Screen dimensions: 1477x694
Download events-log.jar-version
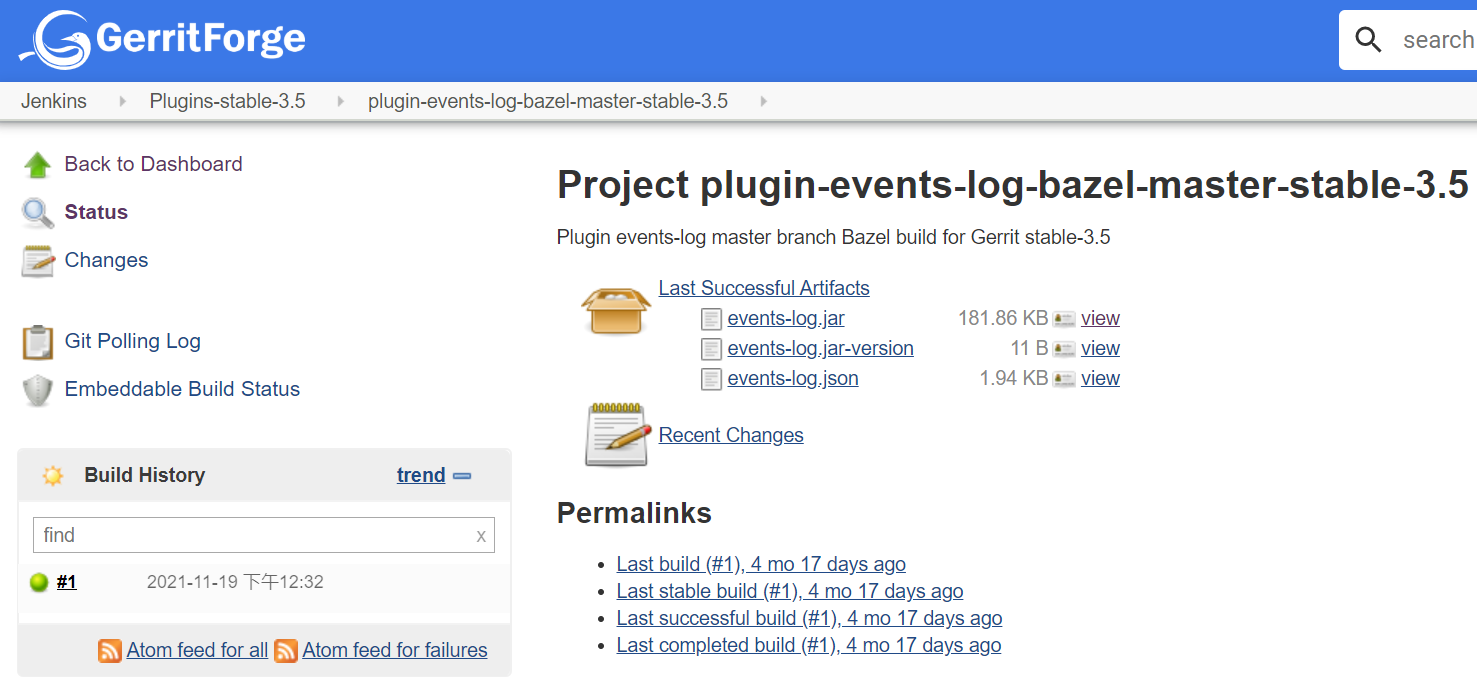(x=821, y=348)
